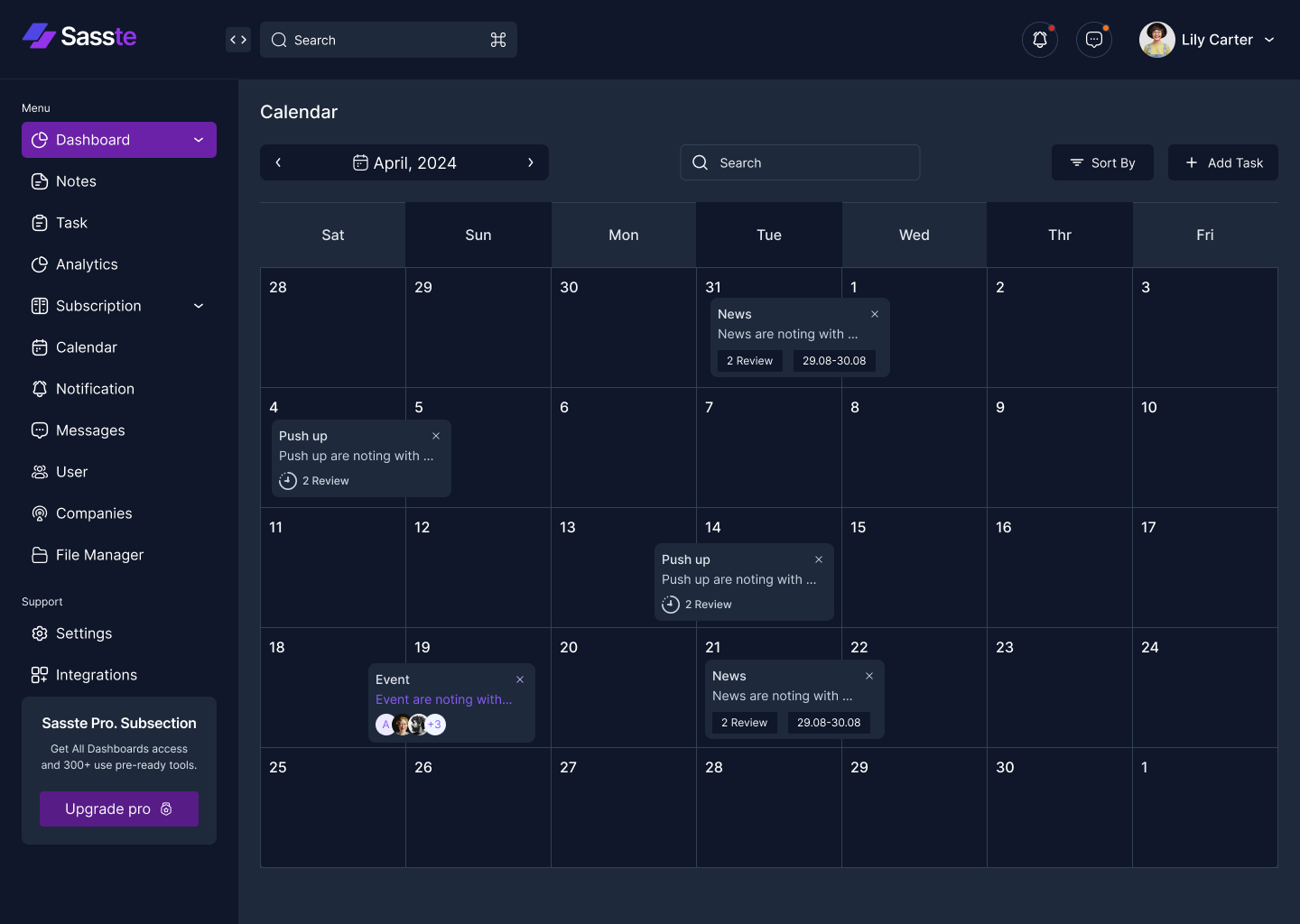This screenshot has width=1300, height=924.
Task: Go to previous month arrow
Action: (x=278, y=162)
